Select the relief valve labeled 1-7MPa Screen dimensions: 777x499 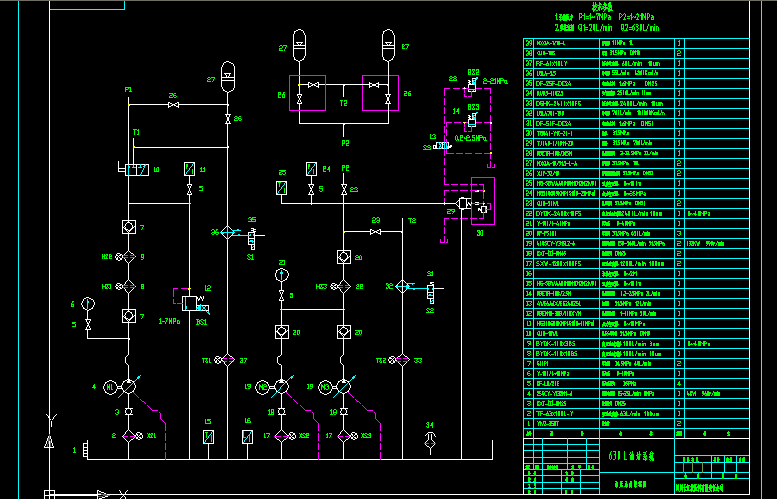click(186, 298)
